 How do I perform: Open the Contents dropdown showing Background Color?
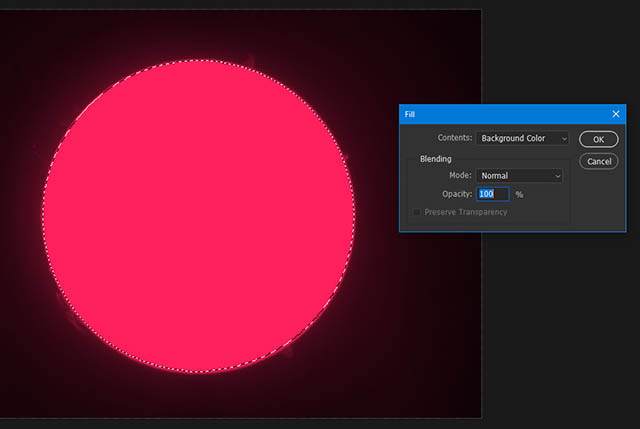(520, 138)
